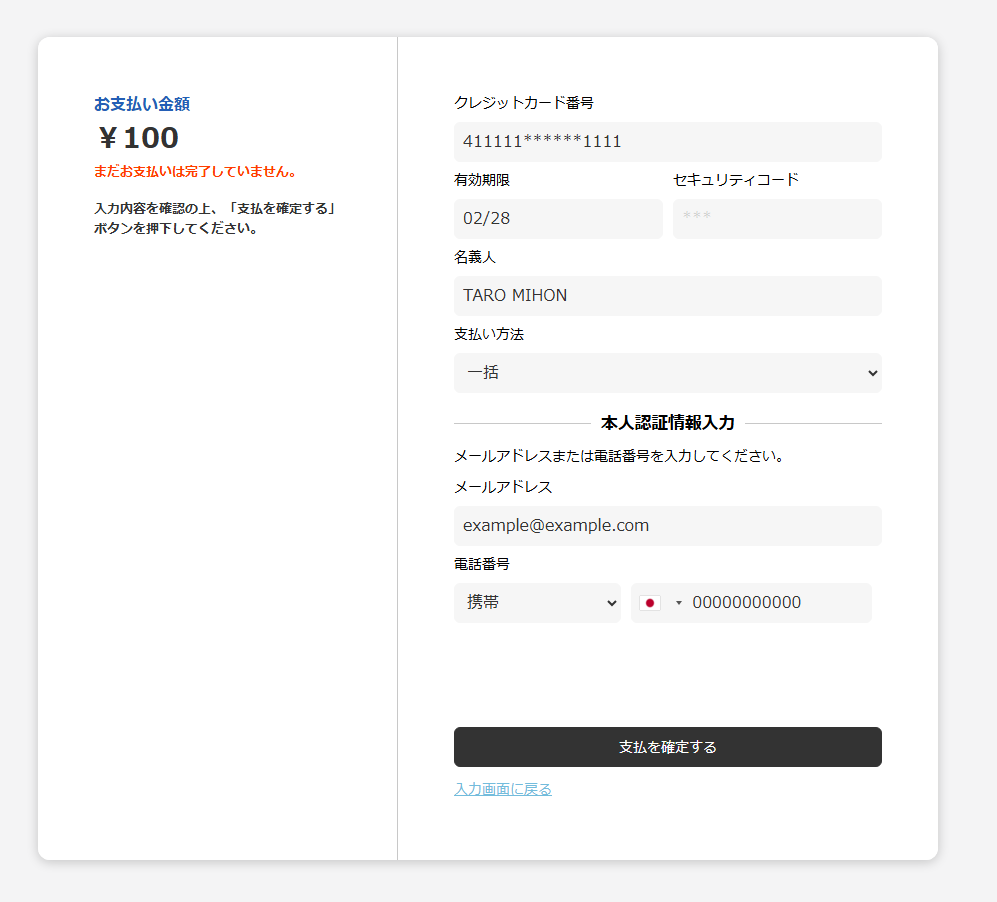Click the dropdown arrow beside the flag
Screen dimensions: 997x902
[x=678, y=602]
